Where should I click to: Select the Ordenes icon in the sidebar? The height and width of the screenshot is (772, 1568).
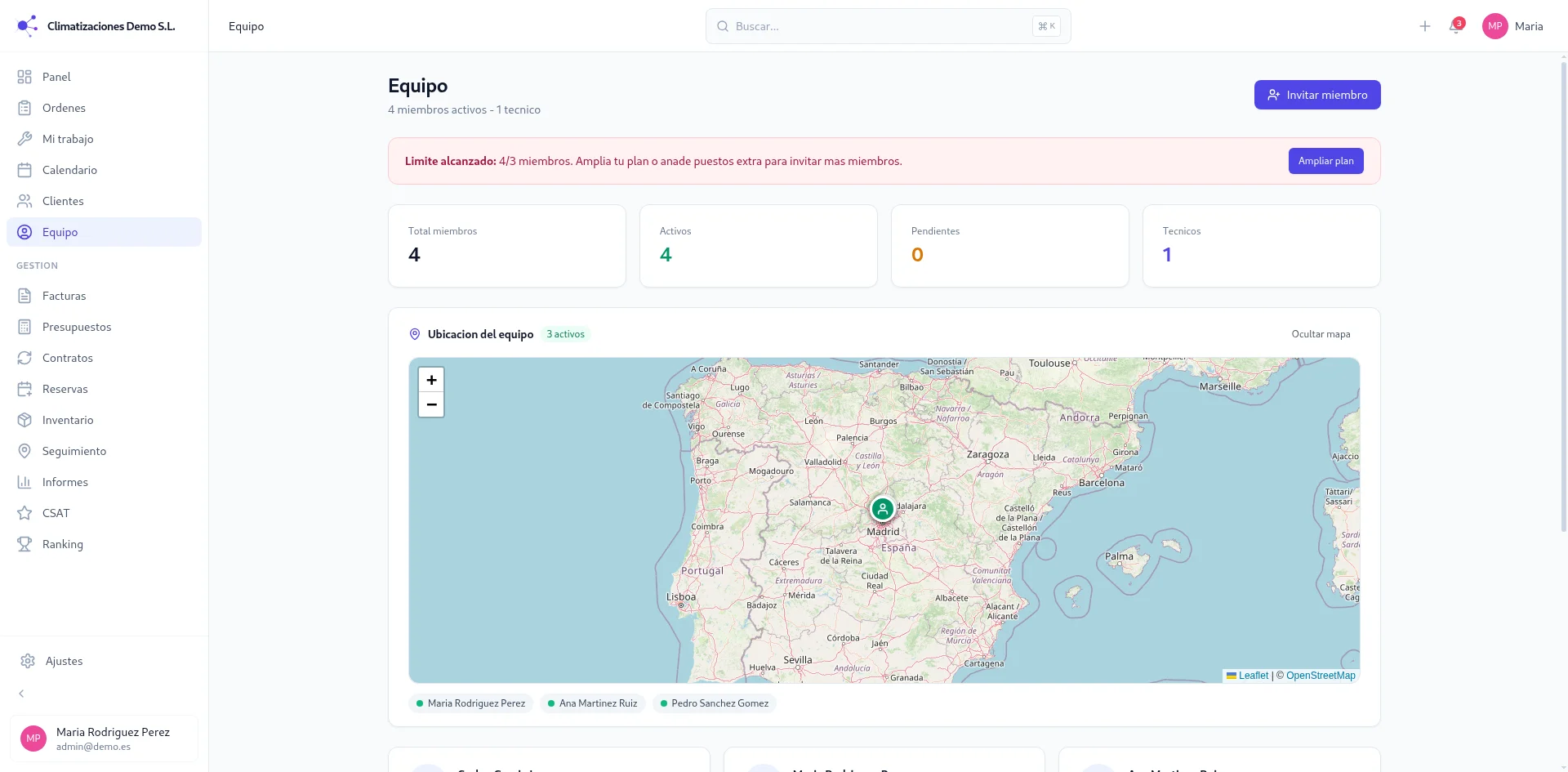[x=24, y=107]
